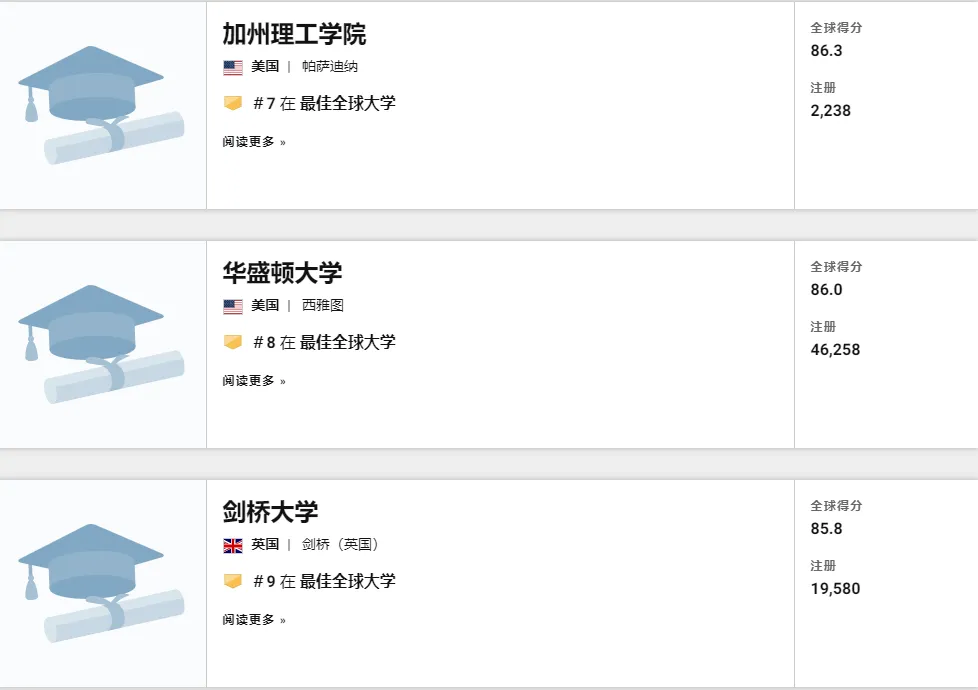Click the yellow badge icon beside #9 ranking
Viewport: 978px width, 690px height.
pyautogui.click(x=233, y=581)
